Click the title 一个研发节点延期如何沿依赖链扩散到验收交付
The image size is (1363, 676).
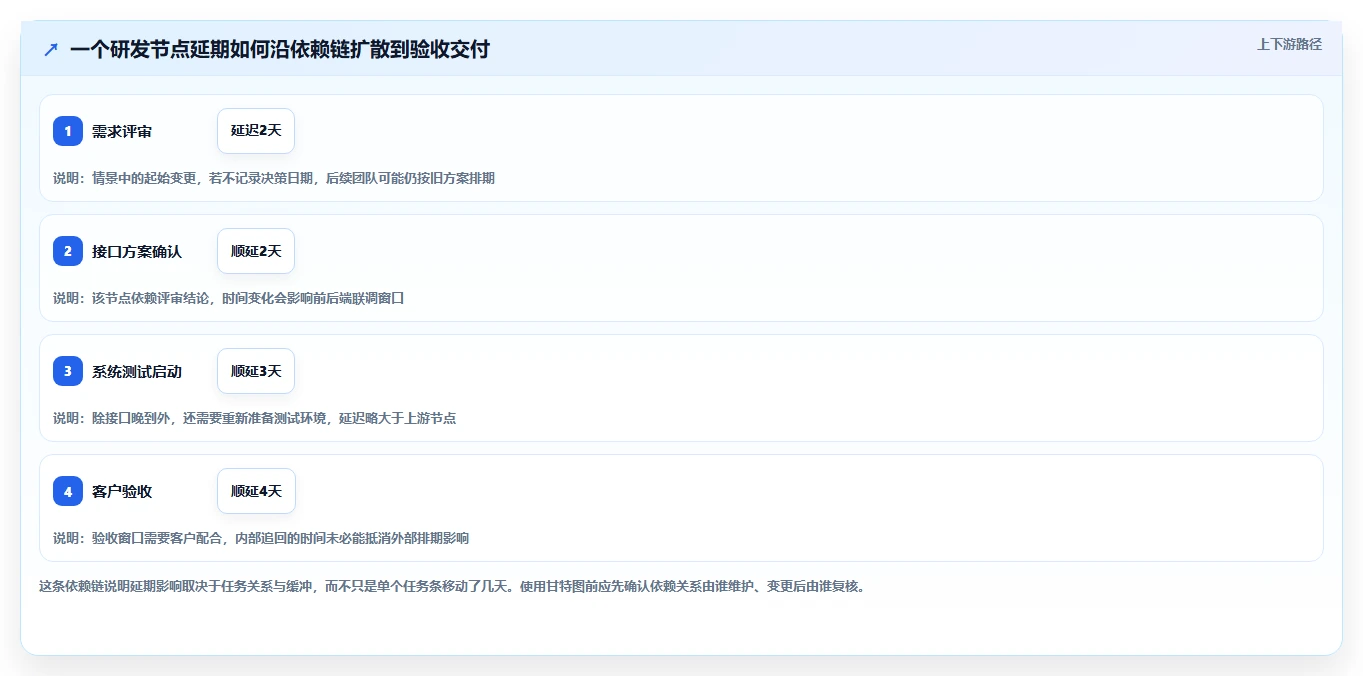(x=280, y=49)
